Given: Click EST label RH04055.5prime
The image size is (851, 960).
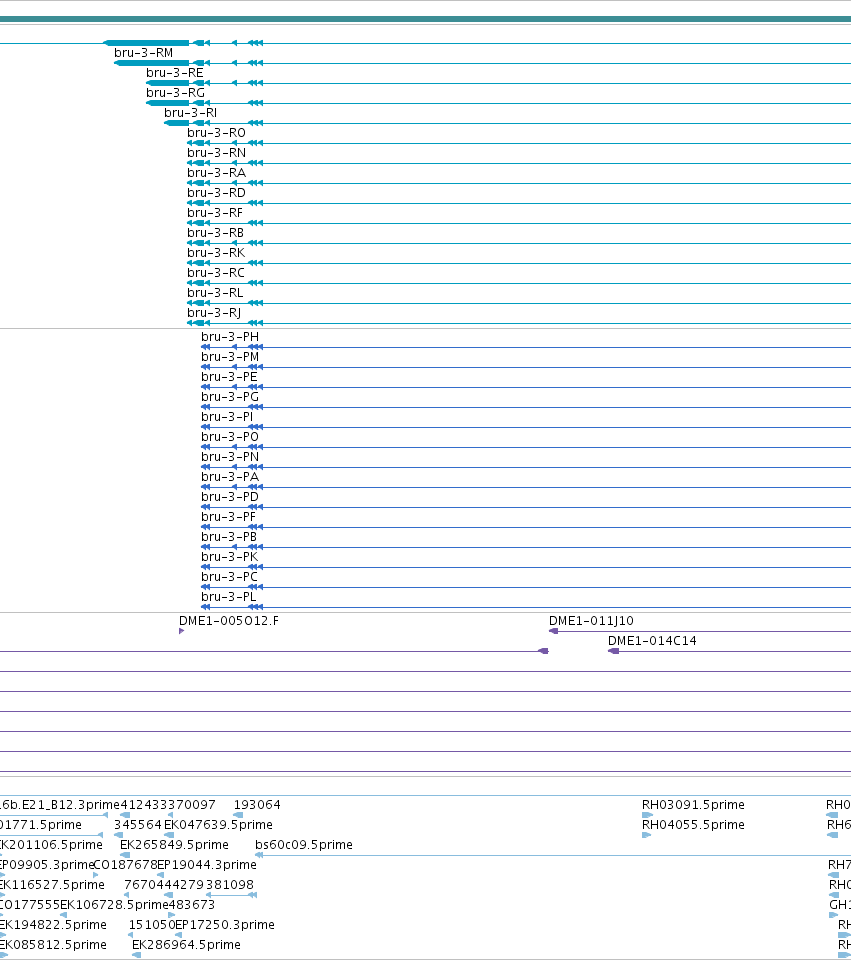Looking at the screenshot, I should pyautogui.click(x=694, y=825).
